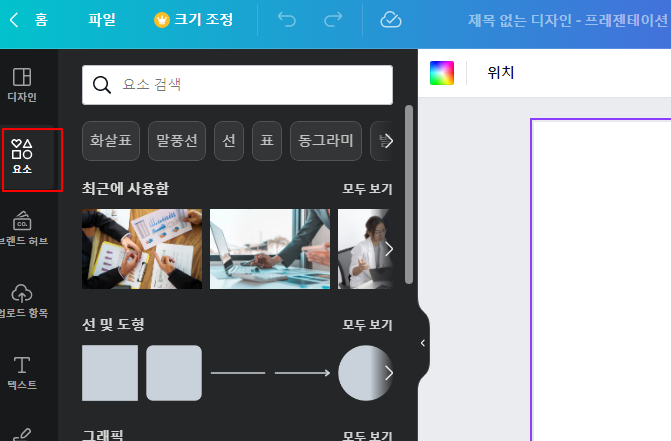
Task: Click the elements panel vertical scrollbar
Action: (409, 195)
